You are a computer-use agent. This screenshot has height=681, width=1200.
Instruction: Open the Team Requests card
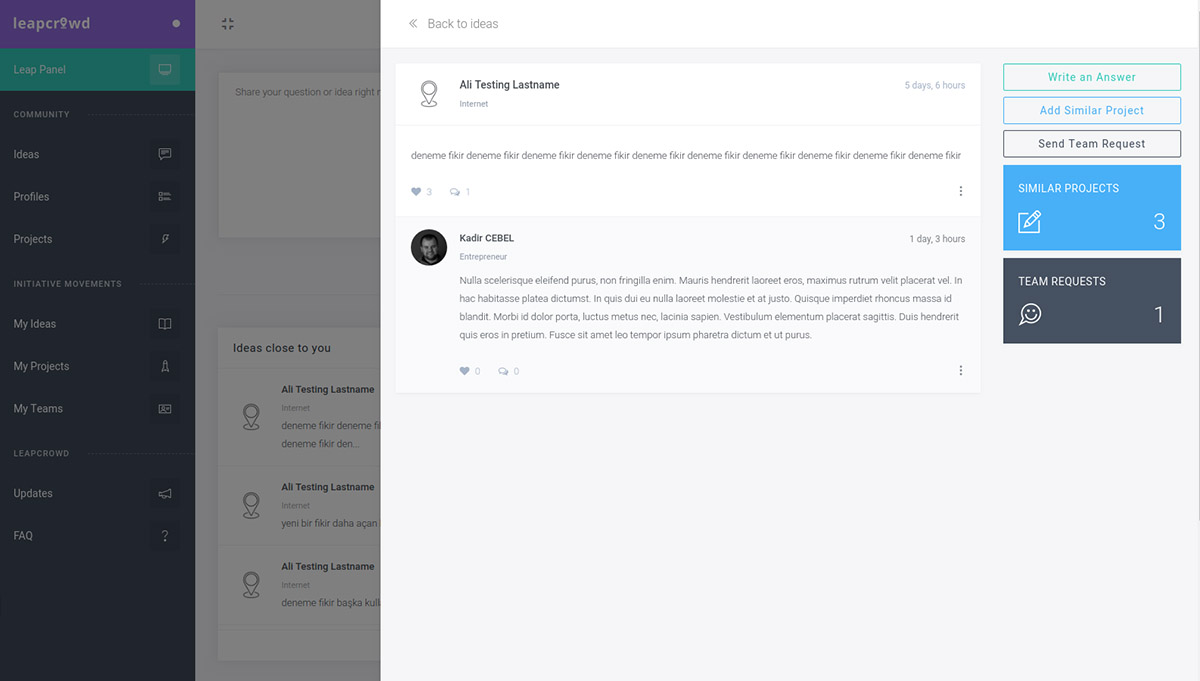(1092, 301)
